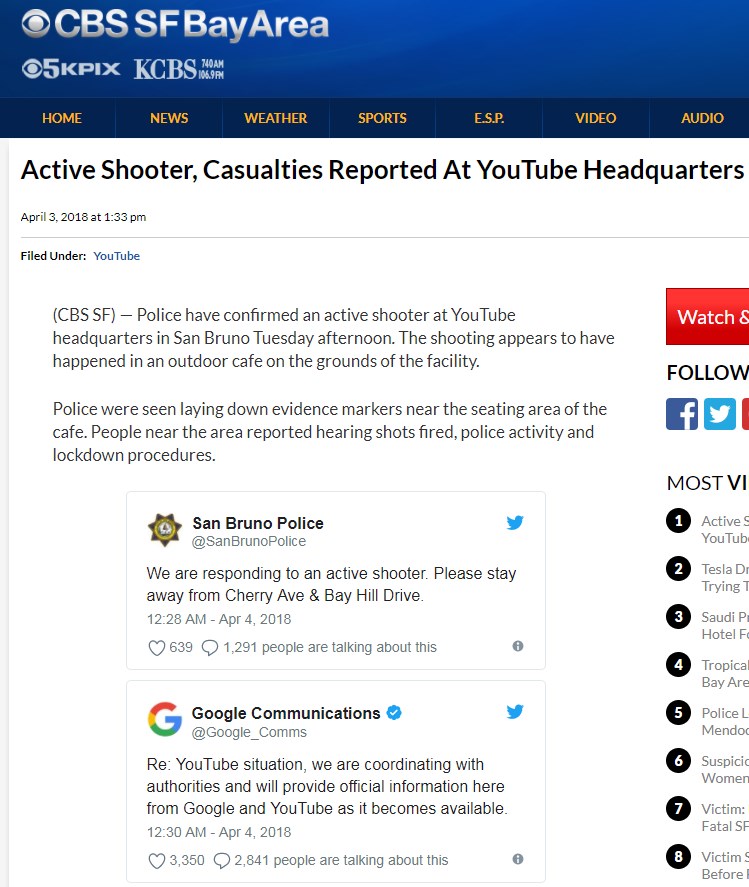The width and height of the screenshot is (749, 887).
Task: Click '1,291 people are talking about this'
Action: [x=330, y=647]
